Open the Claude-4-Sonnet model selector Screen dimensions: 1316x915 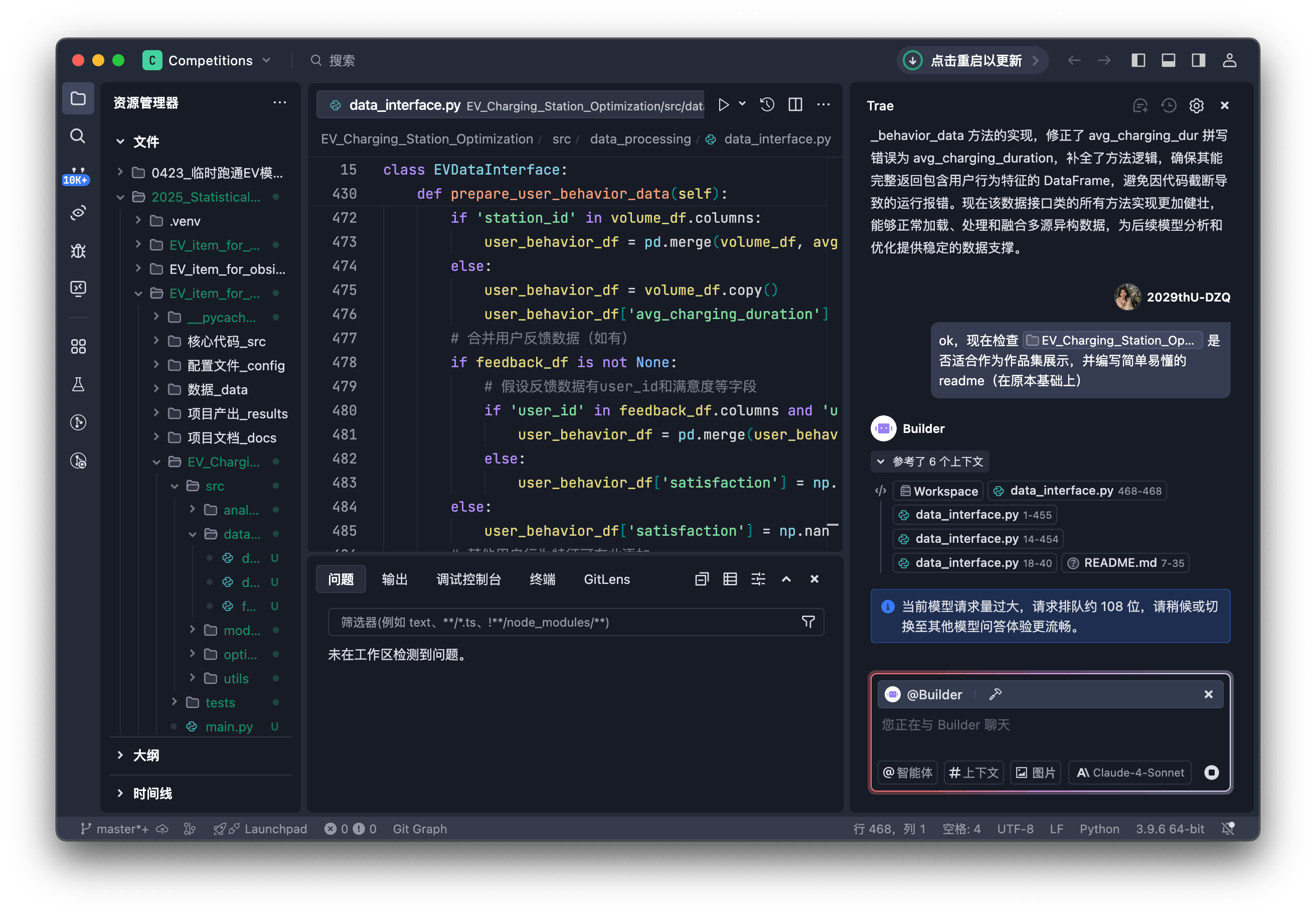1130,772
